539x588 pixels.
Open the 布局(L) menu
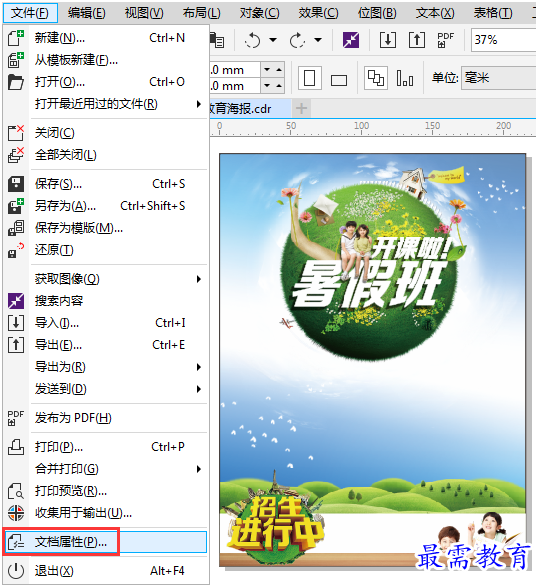tap(202, 13)
